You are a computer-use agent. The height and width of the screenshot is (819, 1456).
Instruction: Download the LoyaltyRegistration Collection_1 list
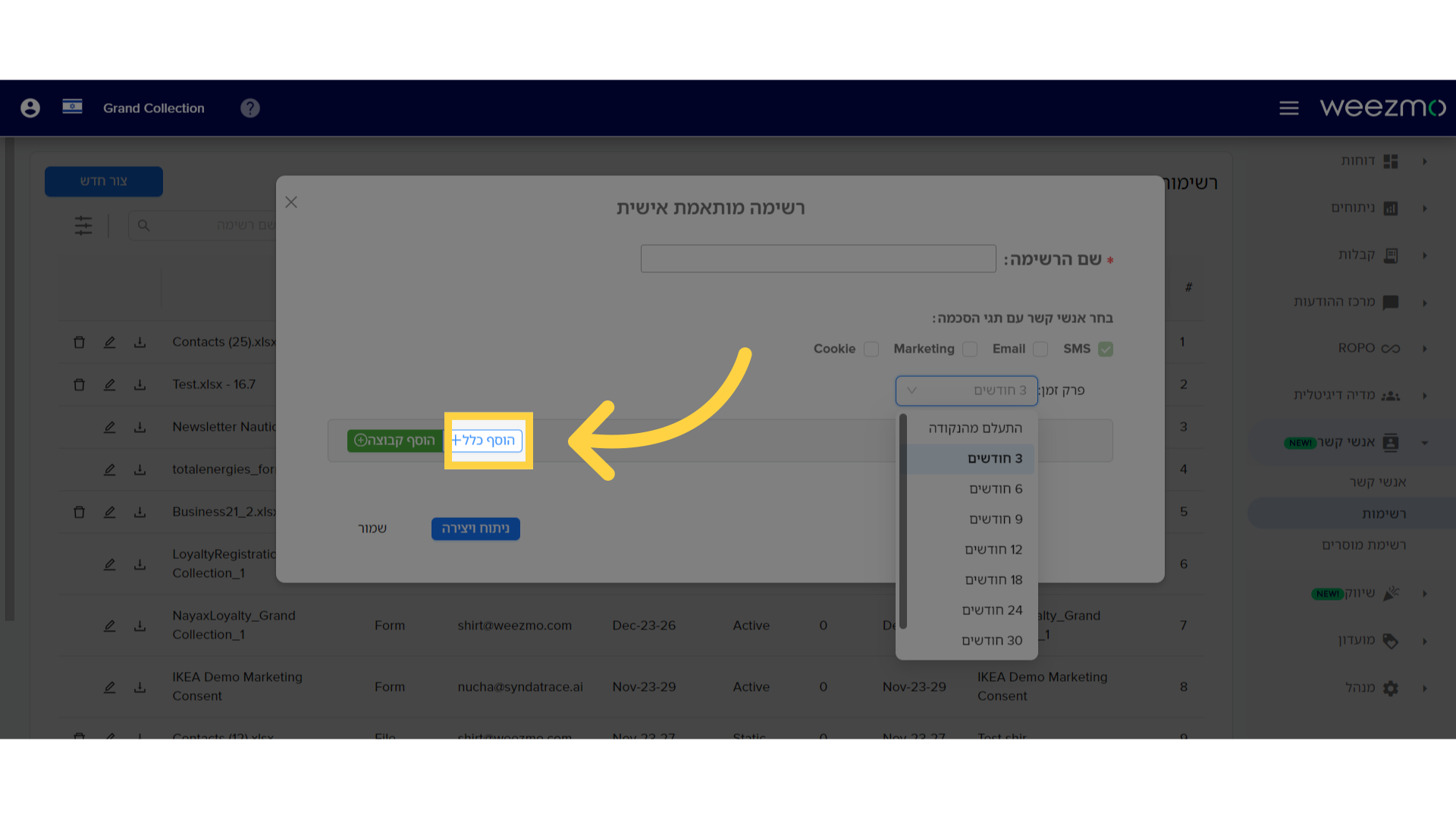point(140,564)
